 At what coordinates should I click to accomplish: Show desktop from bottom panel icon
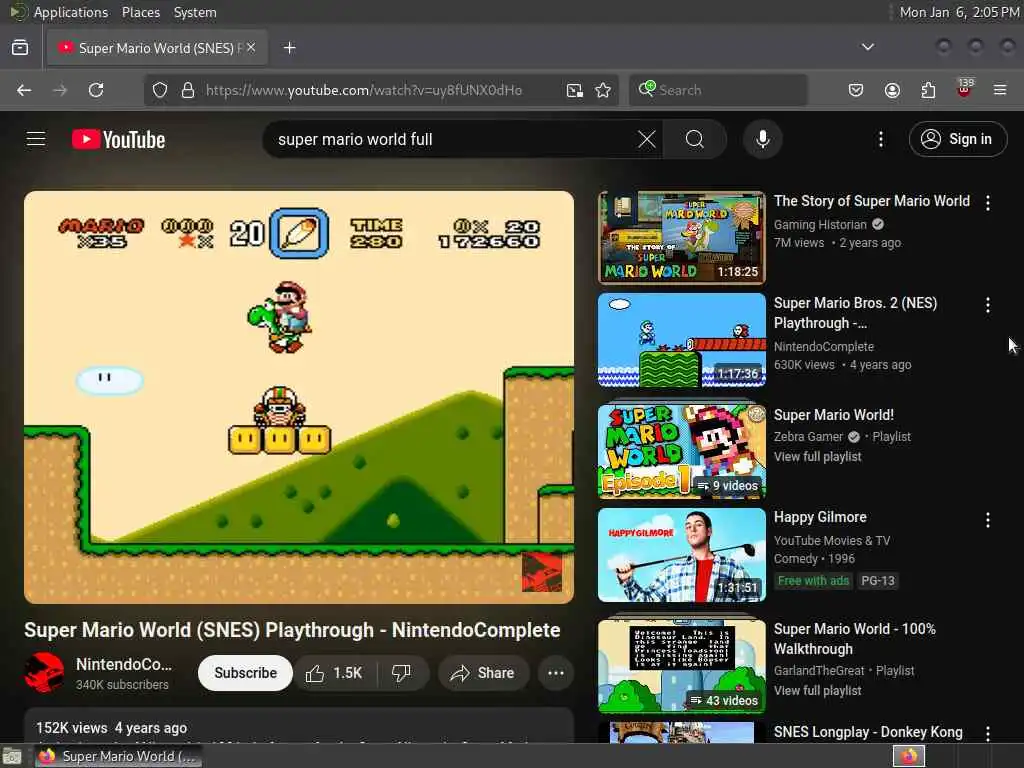(12, 757)
